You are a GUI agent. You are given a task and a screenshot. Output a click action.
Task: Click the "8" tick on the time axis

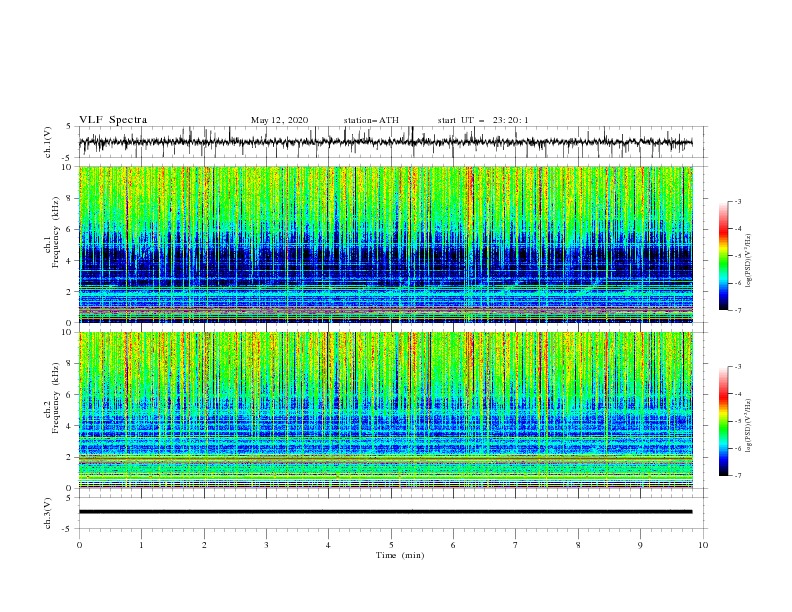tap(578, 545)
